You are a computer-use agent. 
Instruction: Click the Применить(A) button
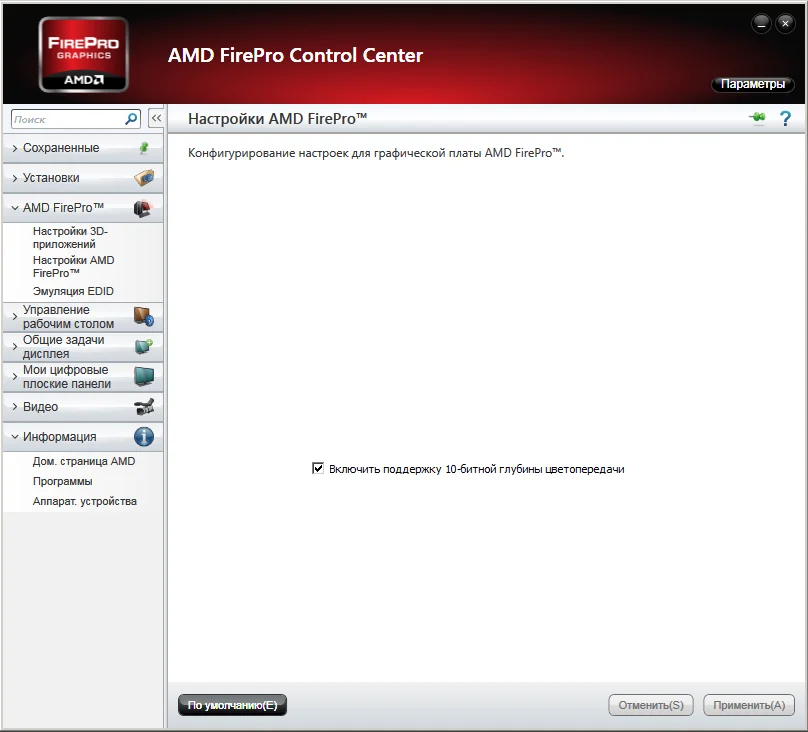point(749,705)
